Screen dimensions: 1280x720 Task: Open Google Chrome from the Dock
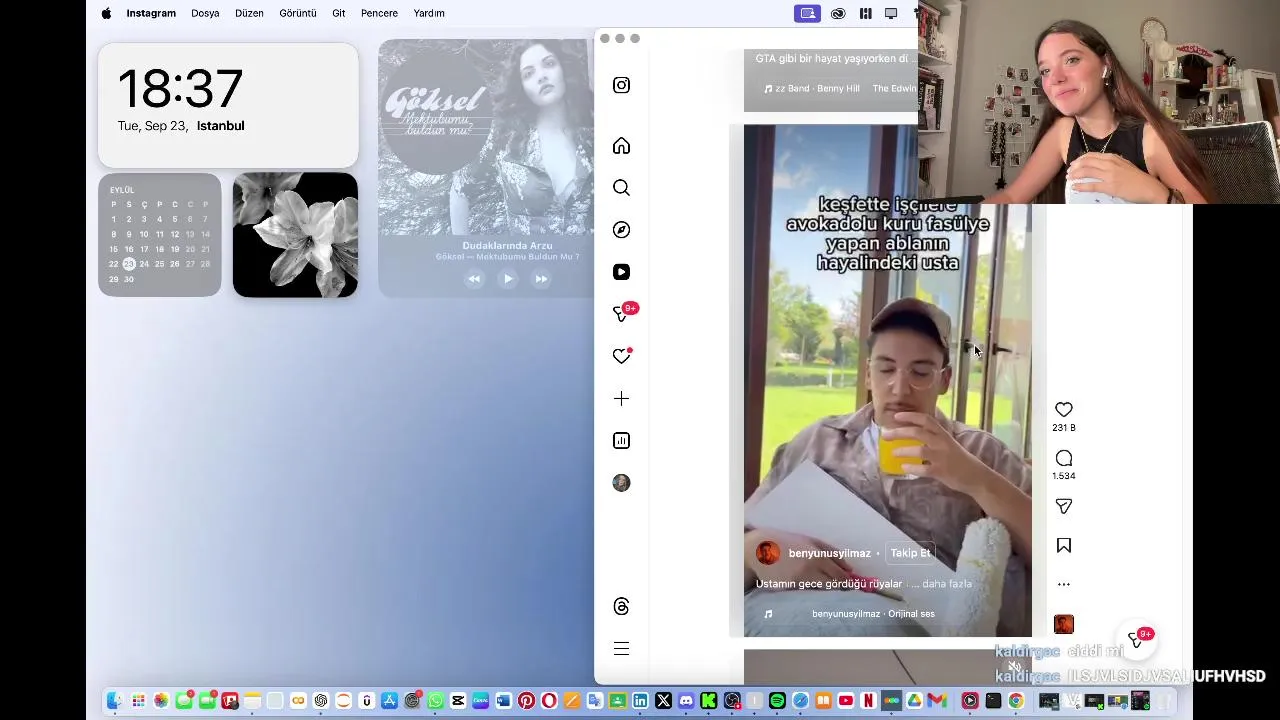pyautogui.click(x=1016, y=701)
